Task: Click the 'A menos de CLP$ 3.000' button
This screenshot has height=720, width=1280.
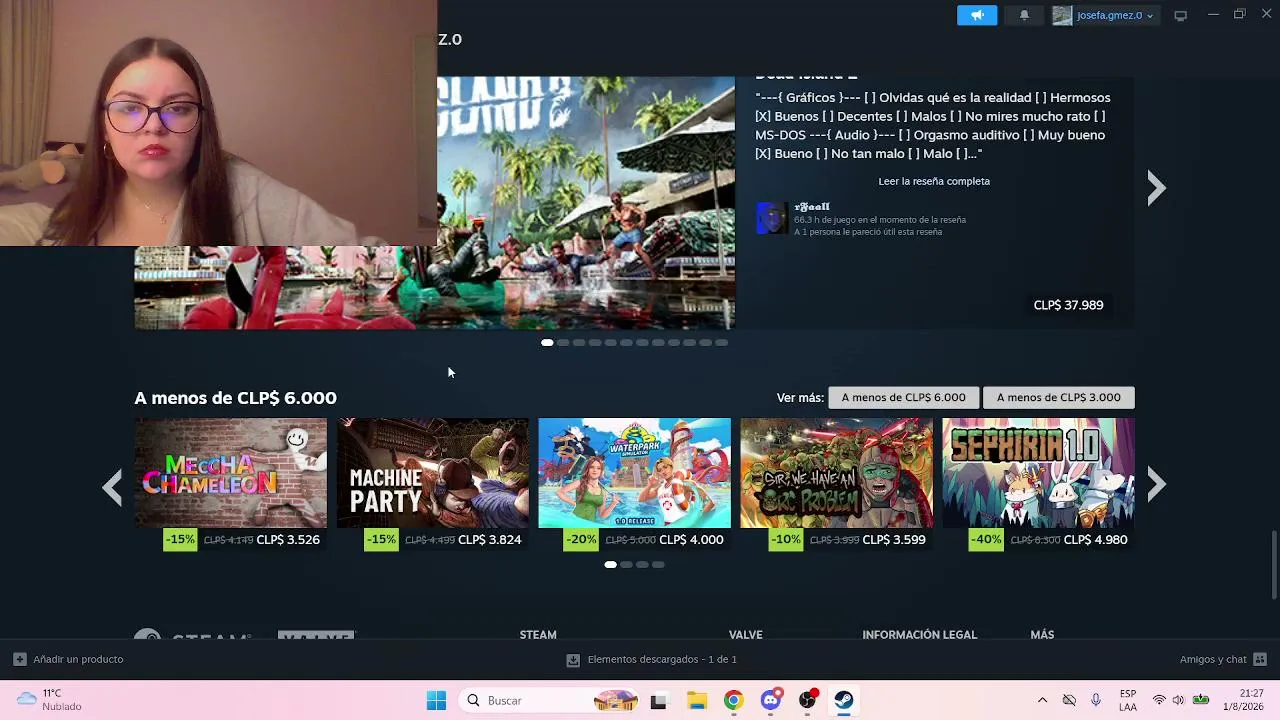Action: point(1058,397)
